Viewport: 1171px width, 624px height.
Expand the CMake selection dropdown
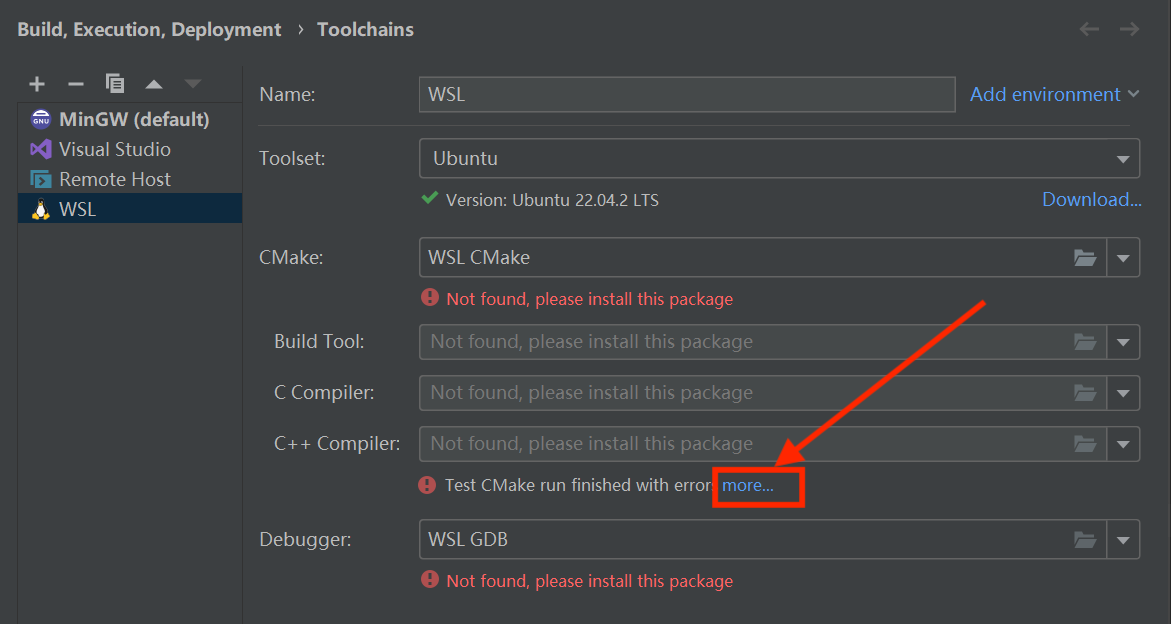pyautogui.click(x=1123, y=257)
